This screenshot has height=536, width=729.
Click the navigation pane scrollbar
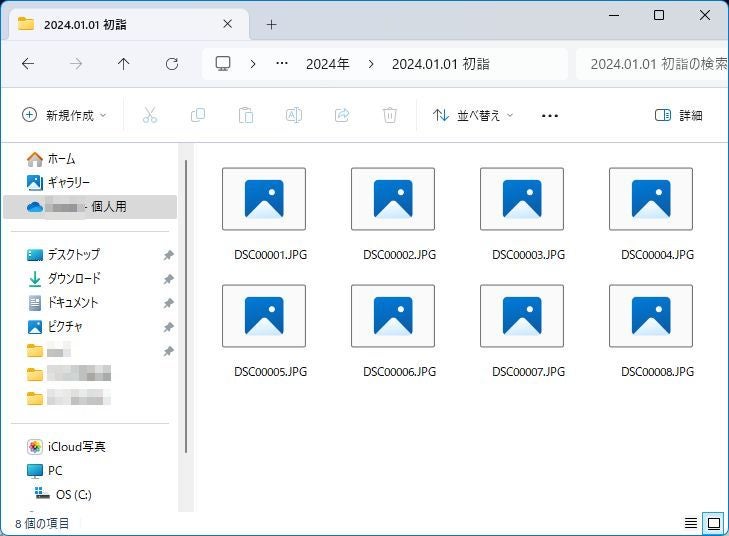click(x=186, y=307)
